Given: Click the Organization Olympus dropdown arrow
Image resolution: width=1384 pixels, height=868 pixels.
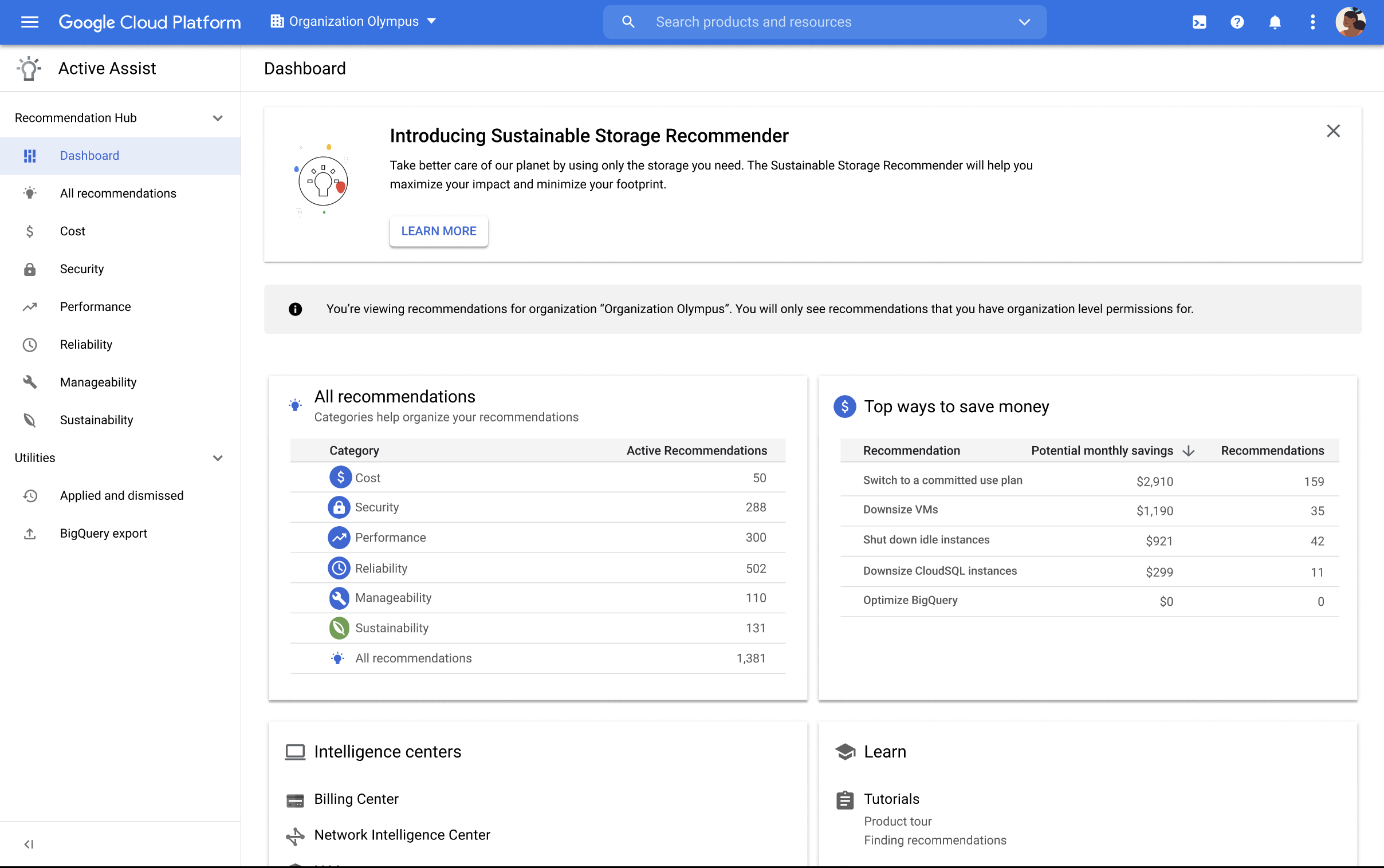Looking at the screenshot, I should point(433,21).
